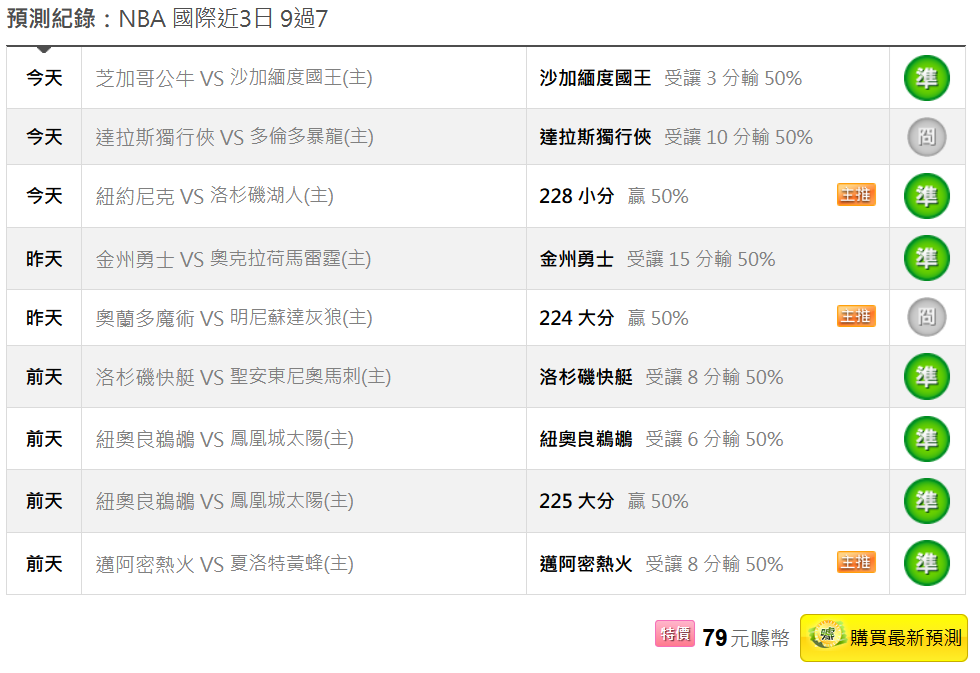Click green 準 icon for 洛杉磯快艇 row
Image resolution: width=980 pixels, height=673 pixels.
[926, 377]
